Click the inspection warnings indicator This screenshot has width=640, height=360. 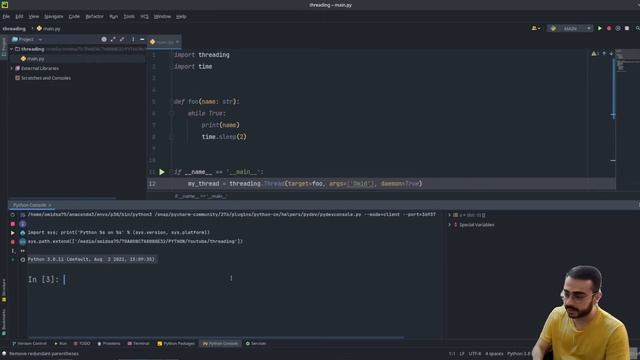point(594,53)
